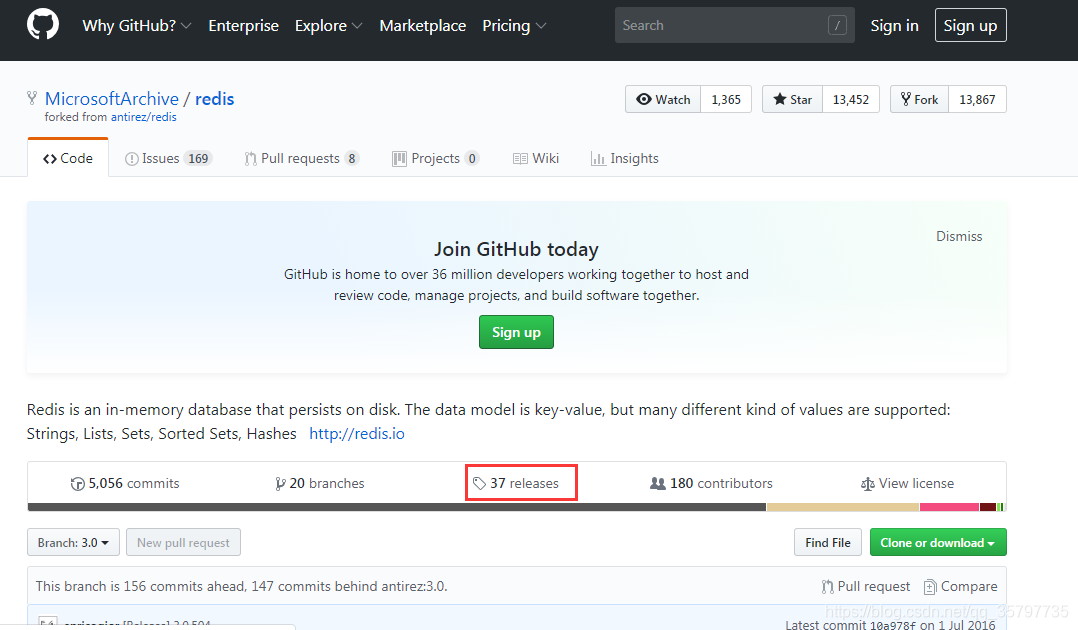Viewport: 1078px width, 630px height.
Task: Open the http://redis.io link
Action: click(357, 433)
